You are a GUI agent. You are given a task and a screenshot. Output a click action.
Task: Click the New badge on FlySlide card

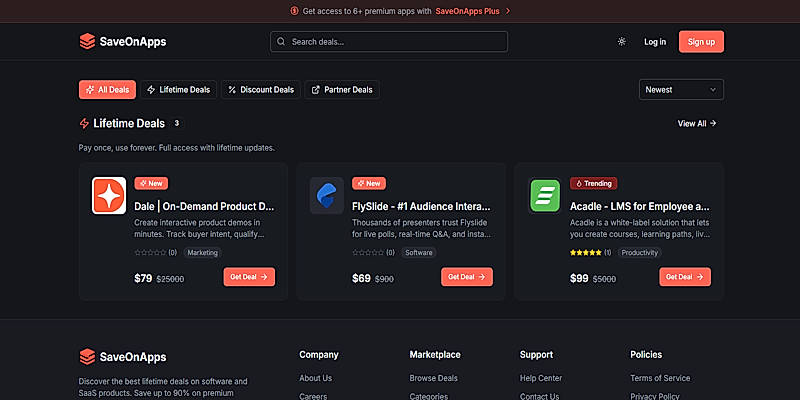[x=369, y=183]
